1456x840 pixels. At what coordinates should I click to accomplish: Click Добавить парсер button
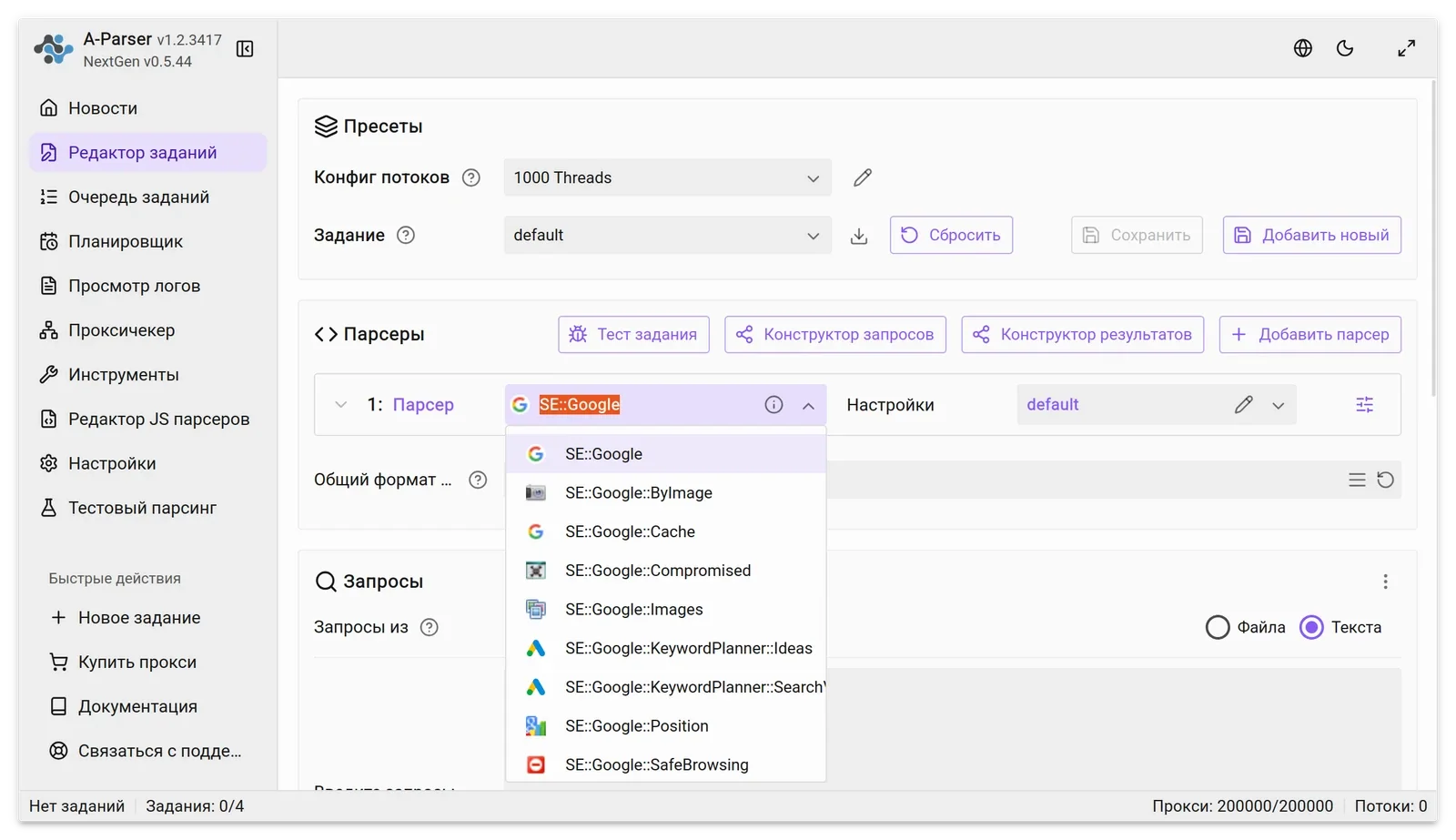tap(1310, 334)
